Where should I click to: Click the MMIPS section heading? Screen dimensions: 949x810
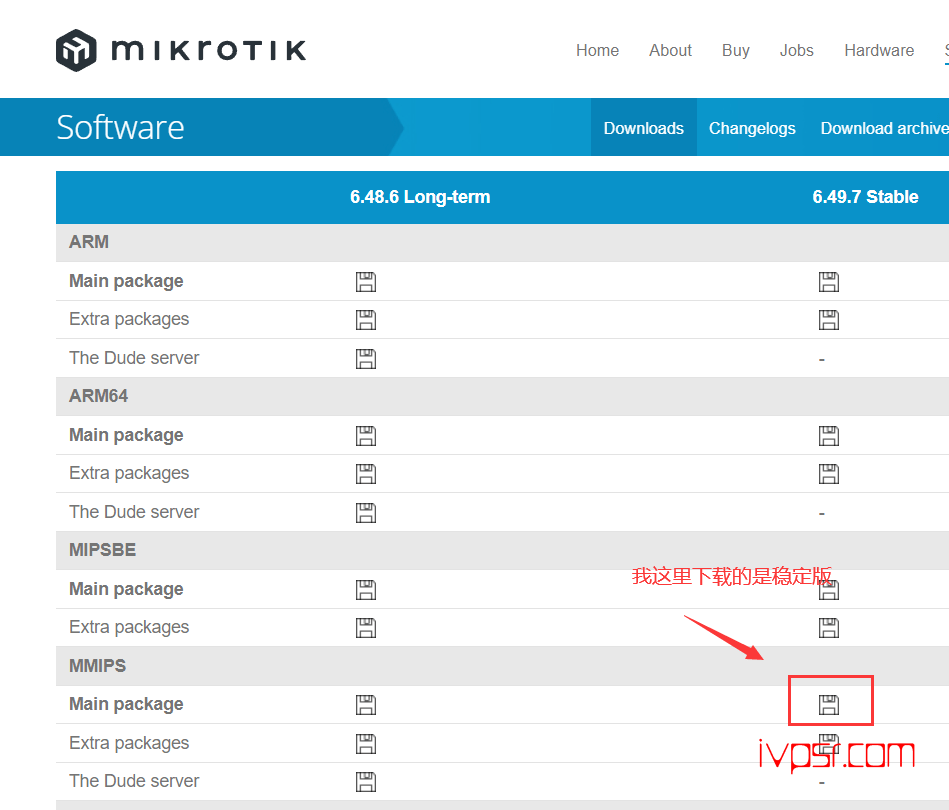pos(97,666)
